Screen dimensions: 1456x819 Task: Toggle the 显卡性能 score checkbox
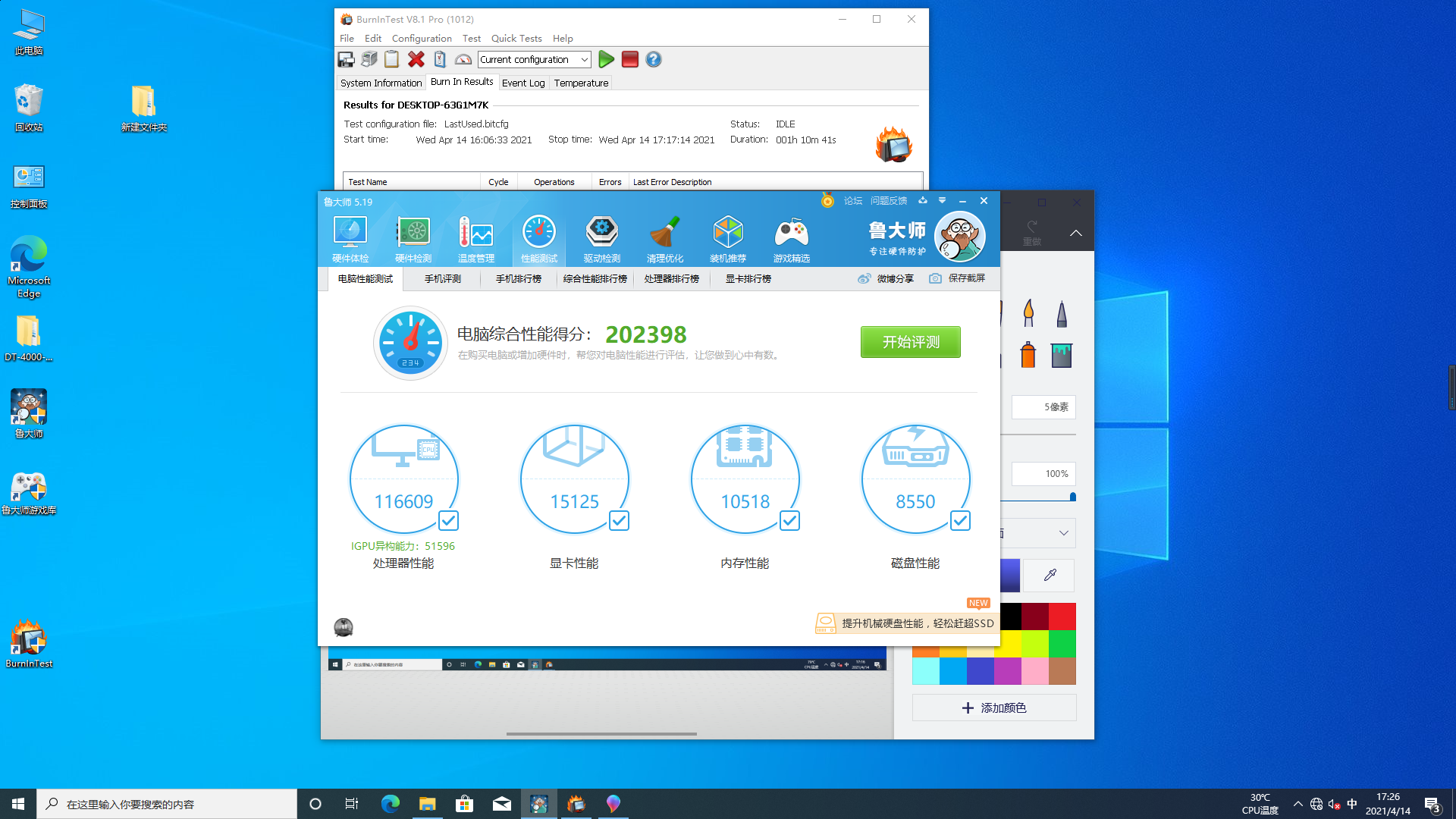coord(618,521)
